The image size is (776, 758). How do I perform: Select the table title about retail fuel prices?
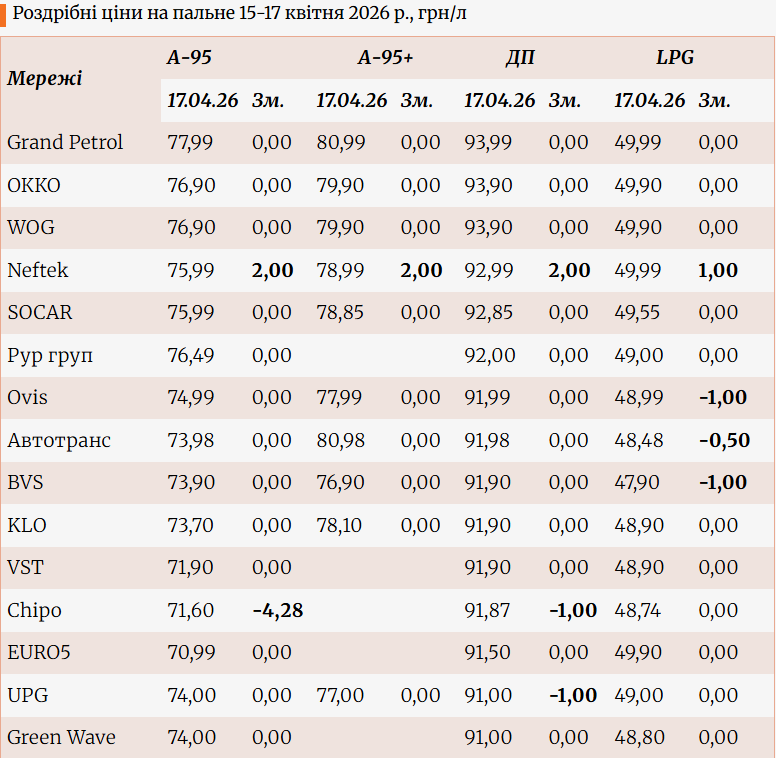(x=240, y=14)
